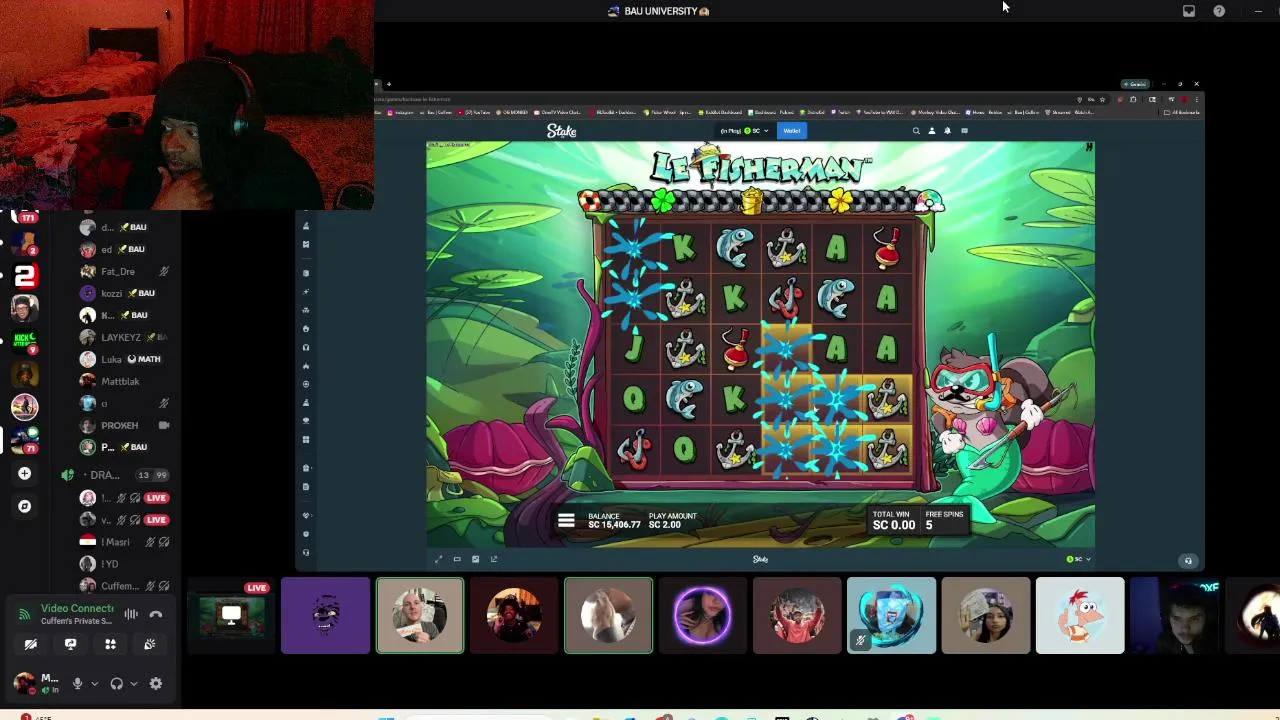
Task: Open the Stake game hamburger menu
Action: [x=566, y=520]
